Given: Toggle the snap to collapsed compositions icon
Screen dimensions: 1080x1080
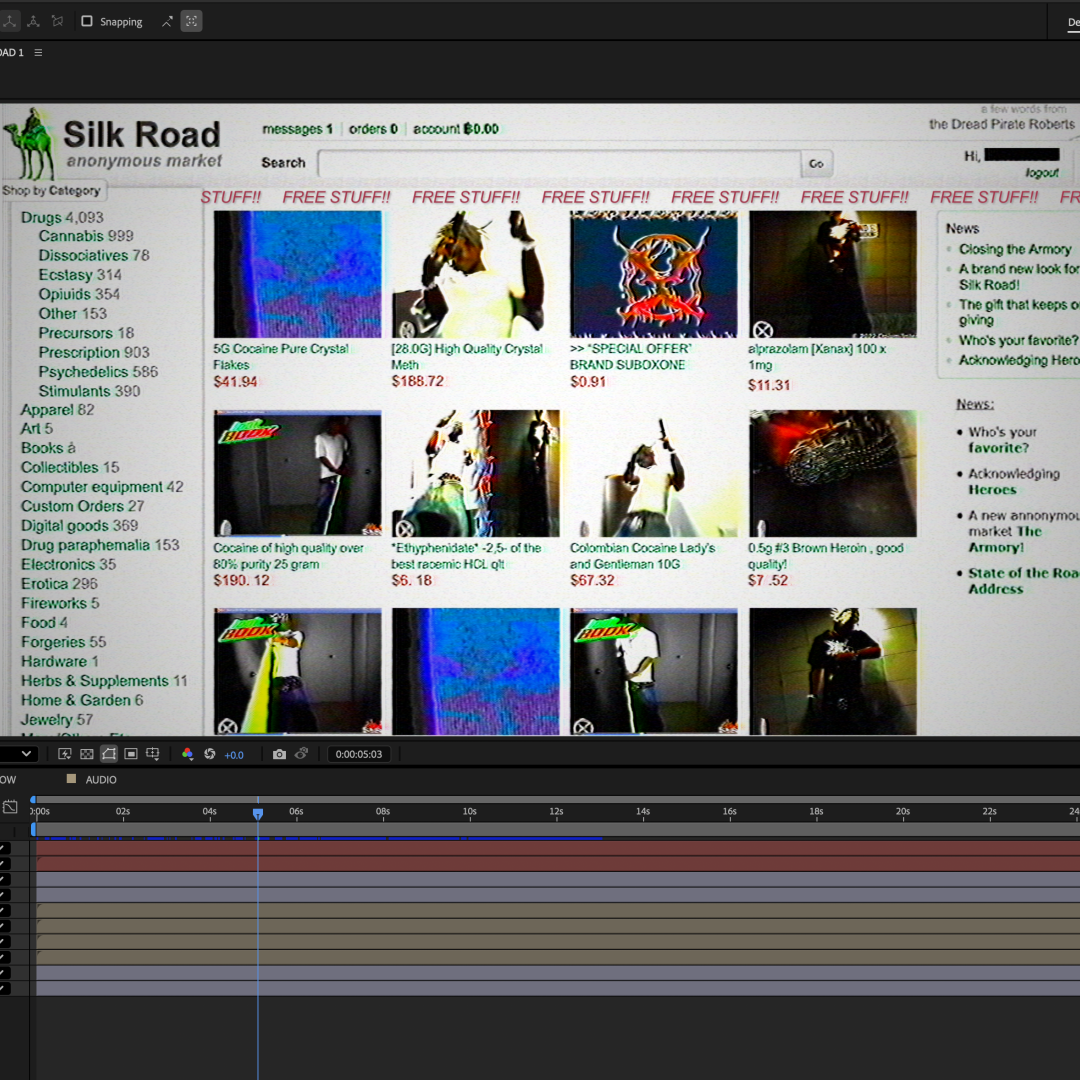Looking at the screenshot, I should [191, 21].
